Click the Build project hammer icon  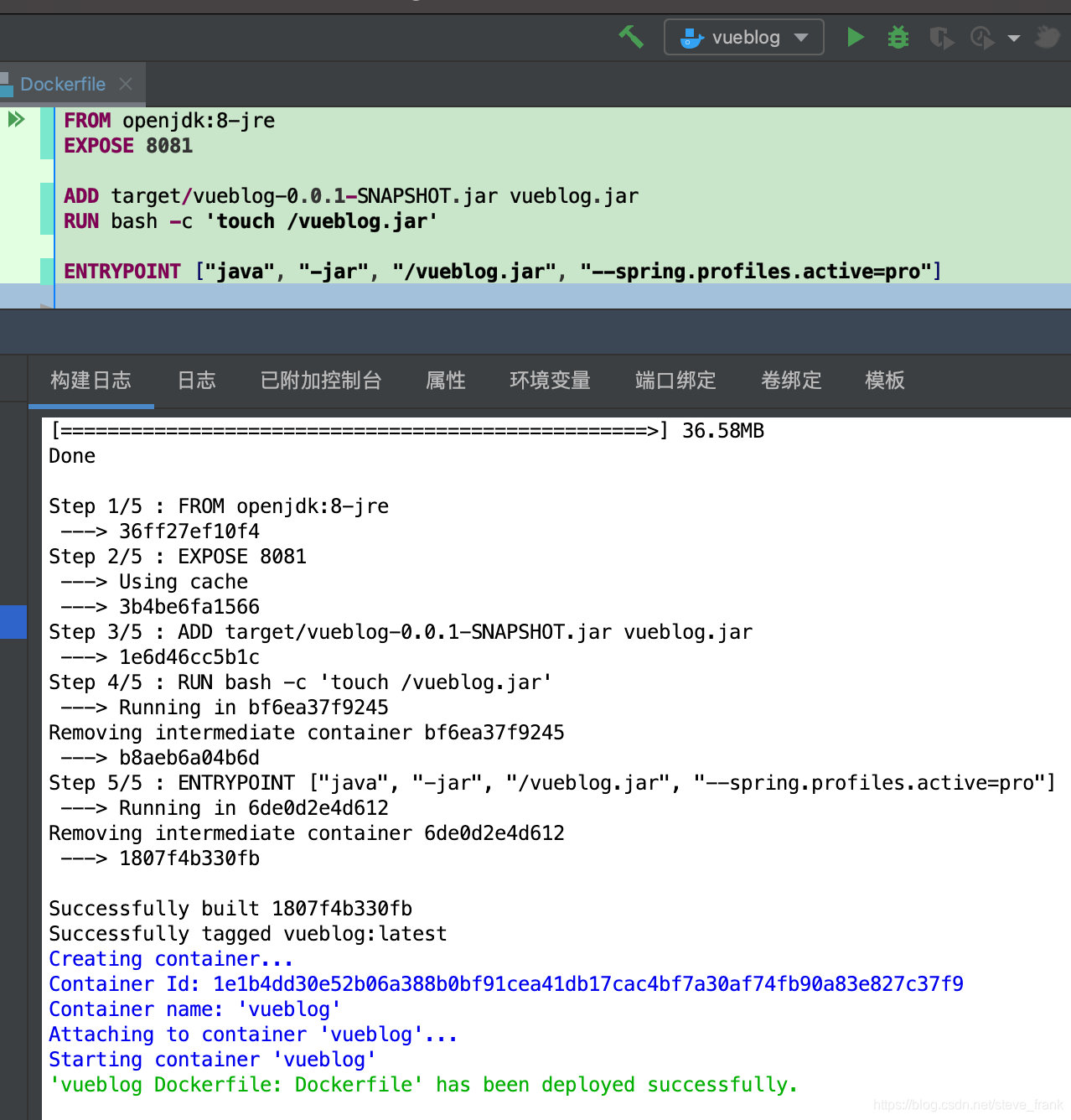coord(631,37)
